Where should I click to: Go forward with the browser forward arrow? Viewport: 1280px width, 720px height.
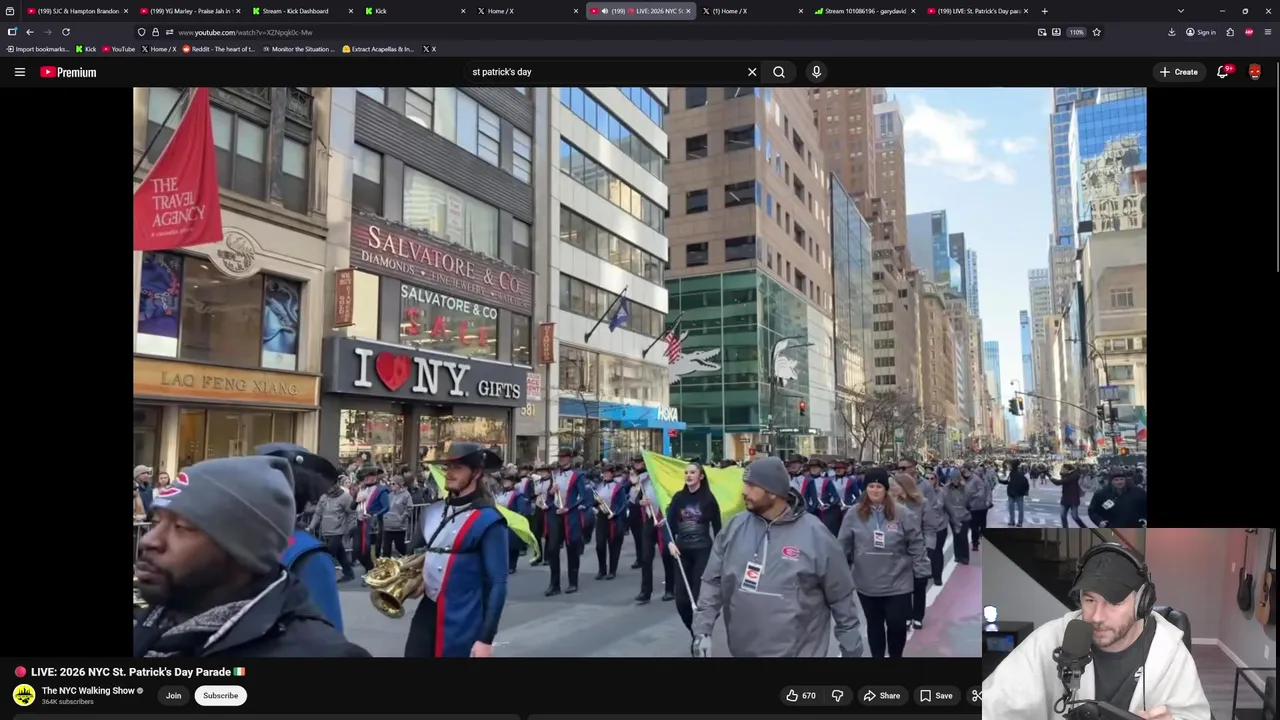(x=47, y=32)
